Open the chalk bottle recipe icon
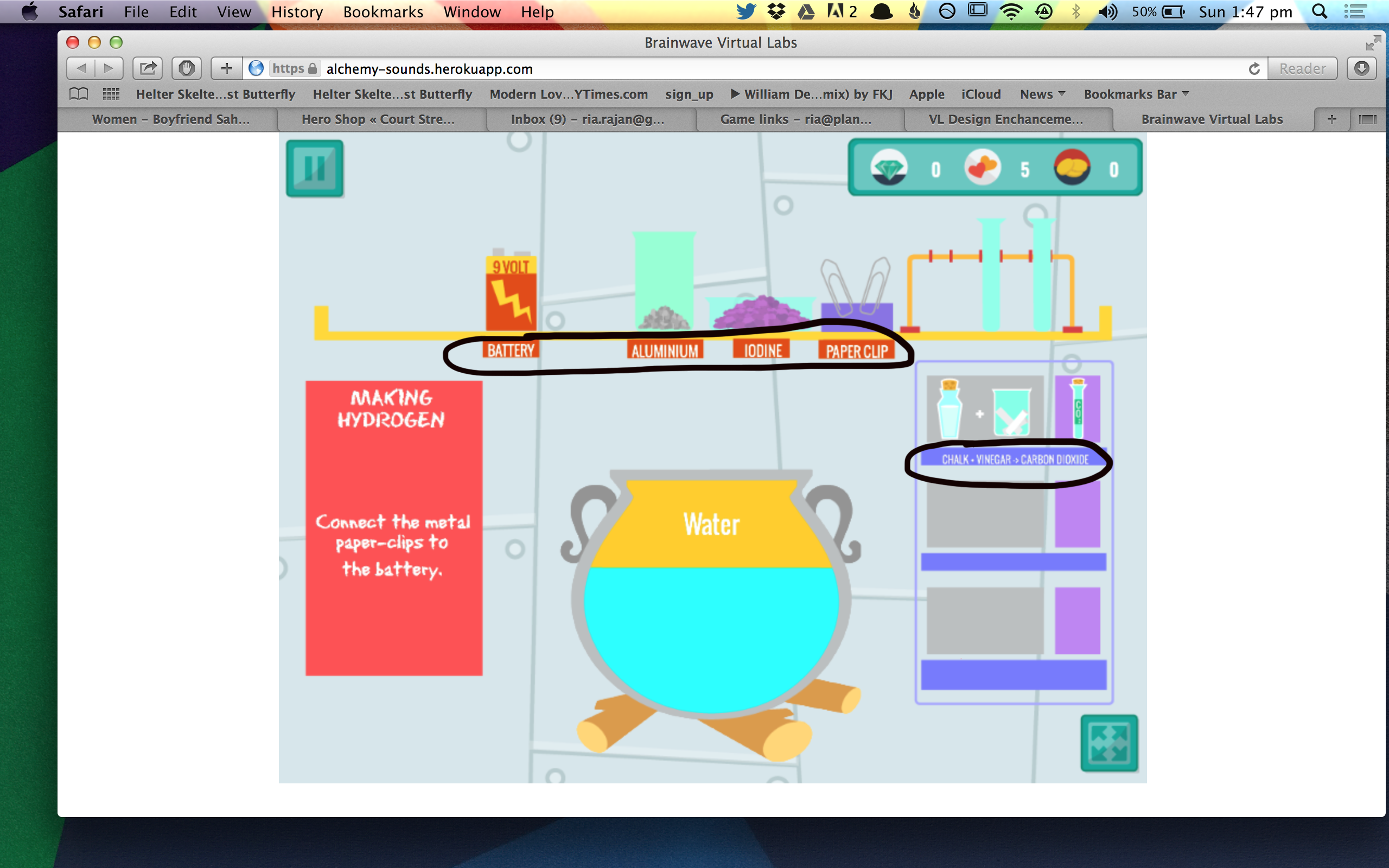Screen dimensions: 1389x868 (950, 408)
